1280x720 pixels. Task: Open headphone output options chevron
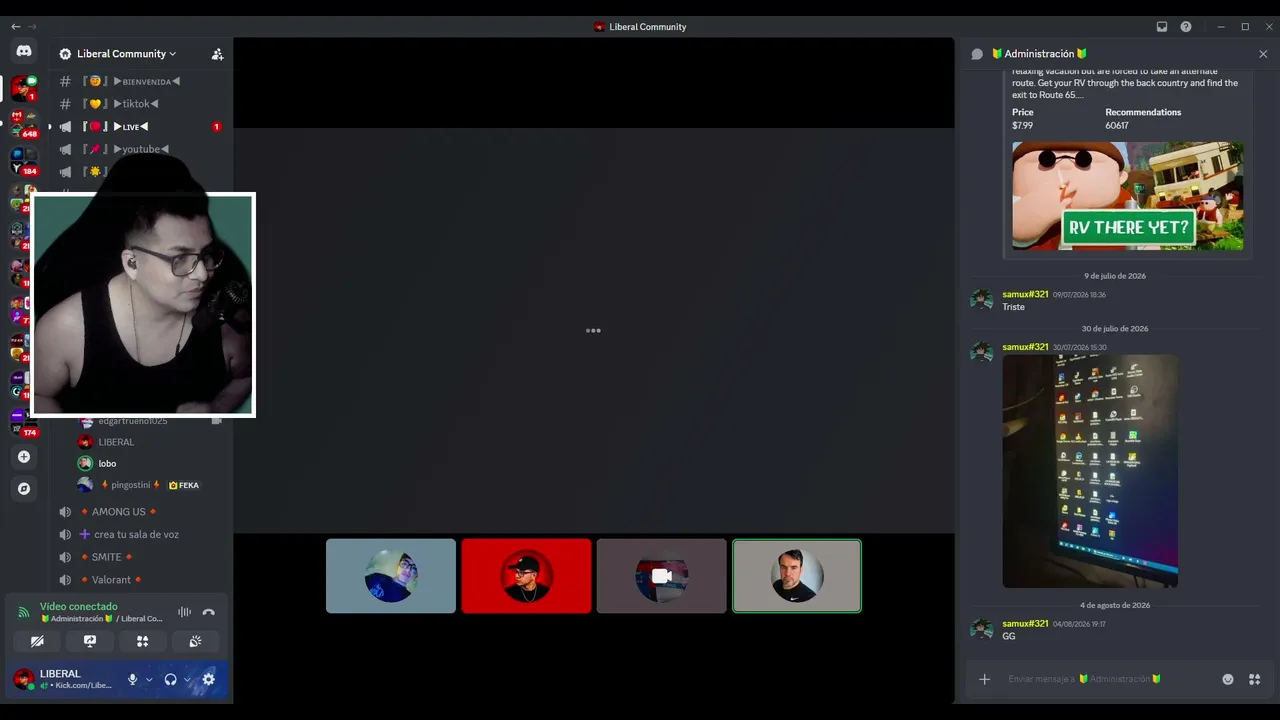pyautogui.click(x=187, y=680)
